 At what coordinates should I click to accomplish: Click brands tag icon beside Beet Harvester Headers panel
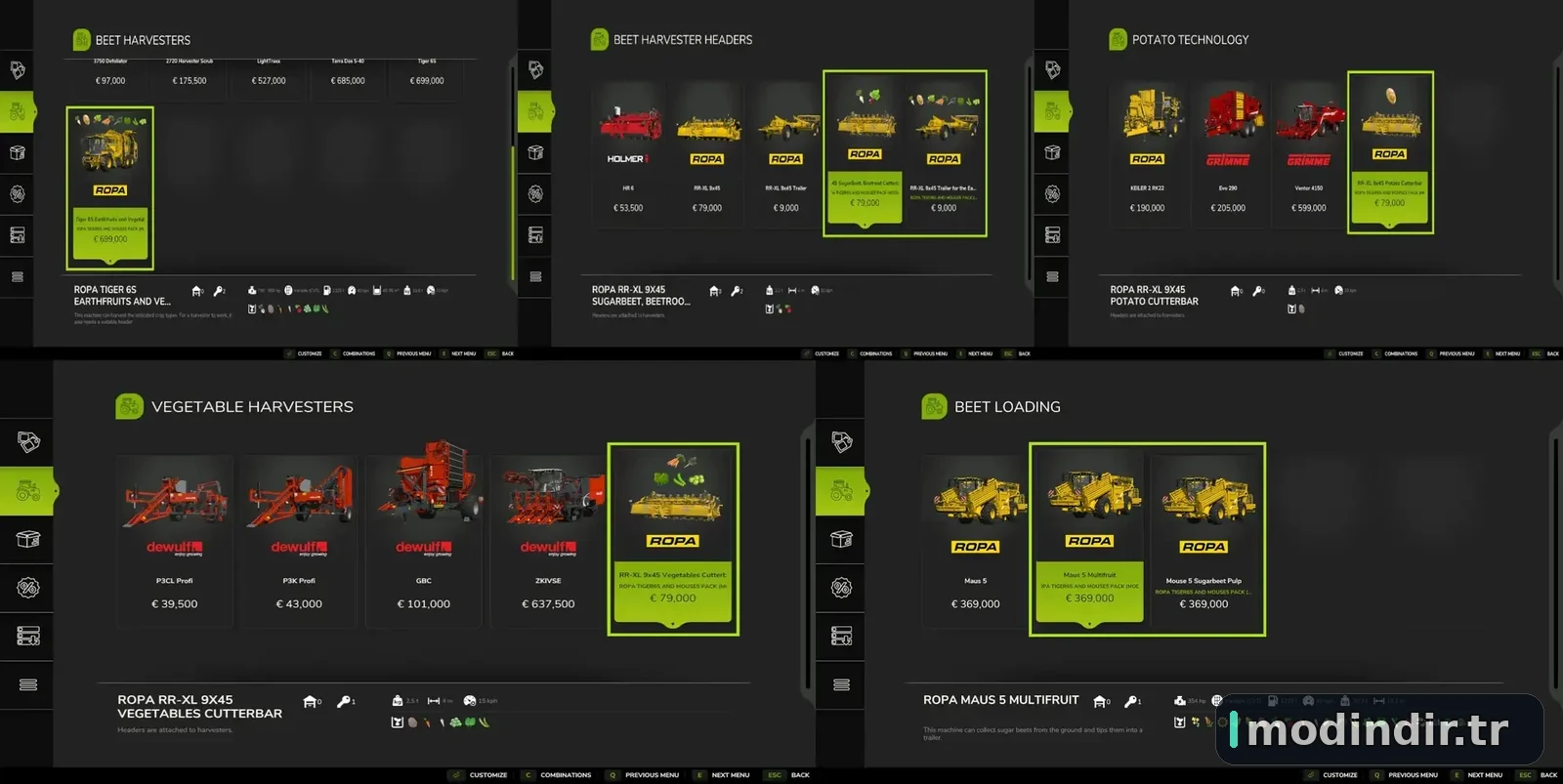(x=535, y=70)
